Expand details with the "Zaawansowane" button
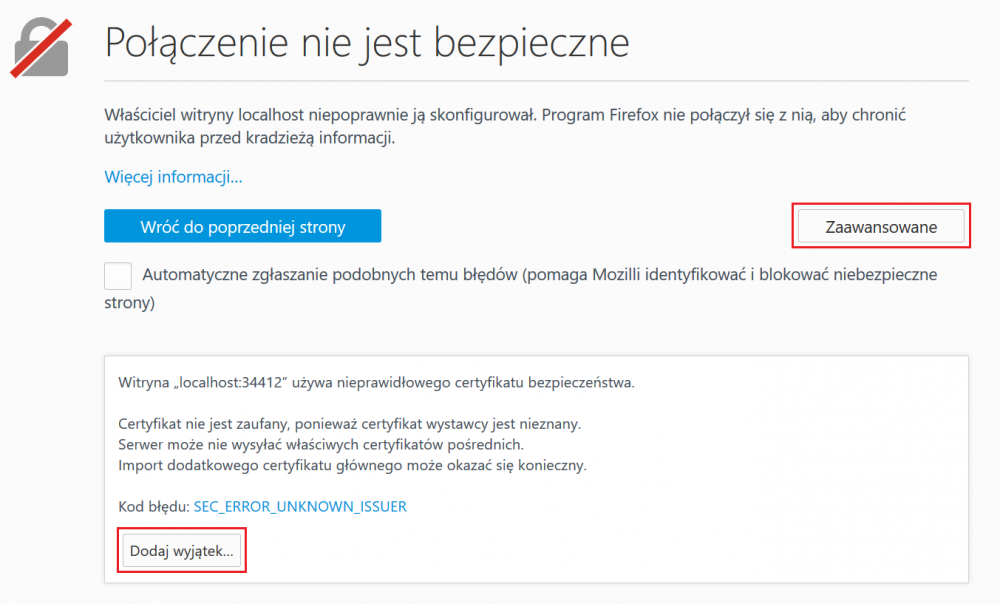The image size is (1000, 604). coord(881,226)
